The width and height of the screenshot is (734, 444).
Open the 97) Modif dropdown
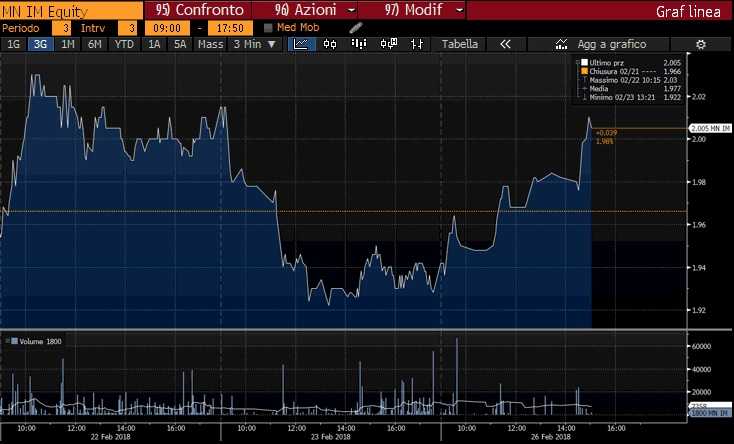(424, 10)
